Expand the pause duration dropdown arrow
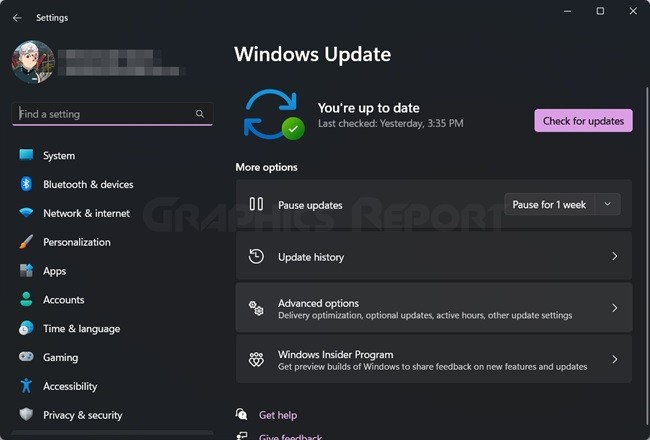Viewport: 650px width, 440px height. click(608, 204)
